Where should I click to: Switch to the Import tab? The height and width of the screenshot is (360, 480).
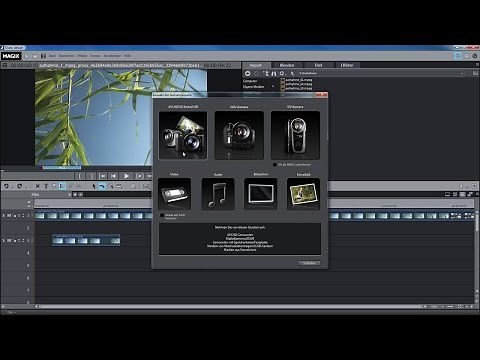coord(256,65)
